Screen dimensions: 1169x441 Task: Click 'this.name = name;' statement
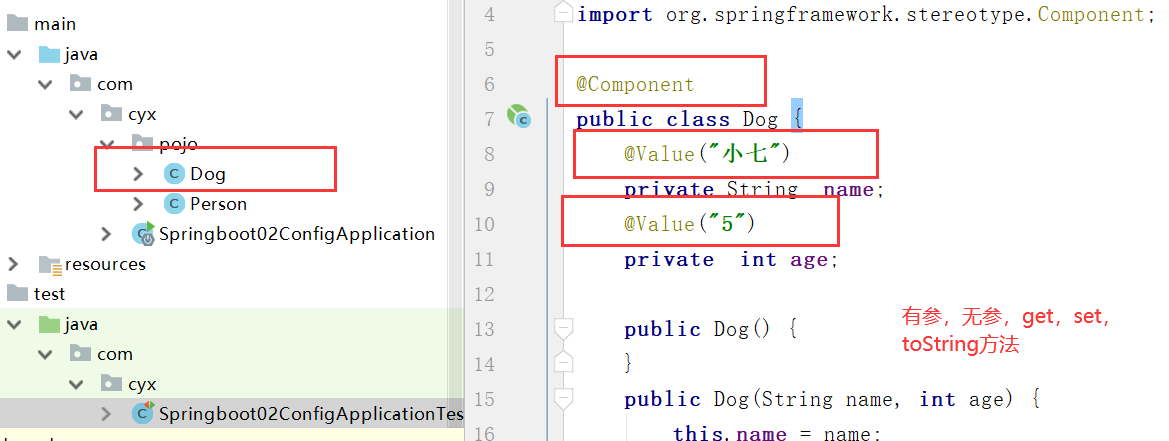click(778, 434)
